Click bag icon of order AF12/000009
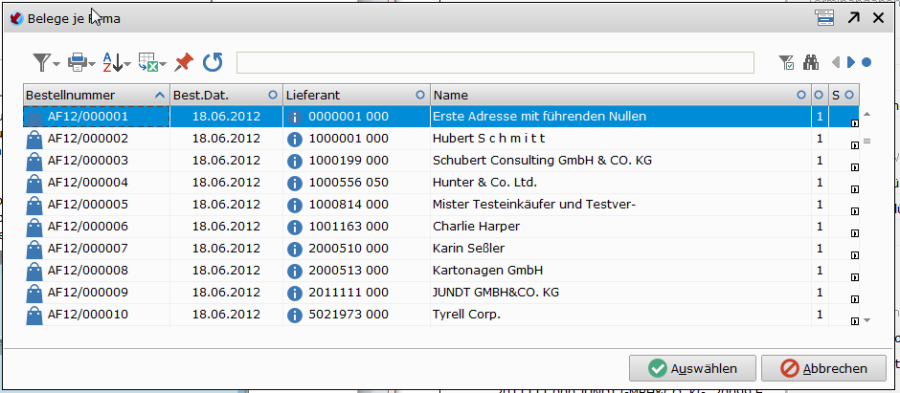This screenshot has width=900, height=393. (x=34, y=293)
